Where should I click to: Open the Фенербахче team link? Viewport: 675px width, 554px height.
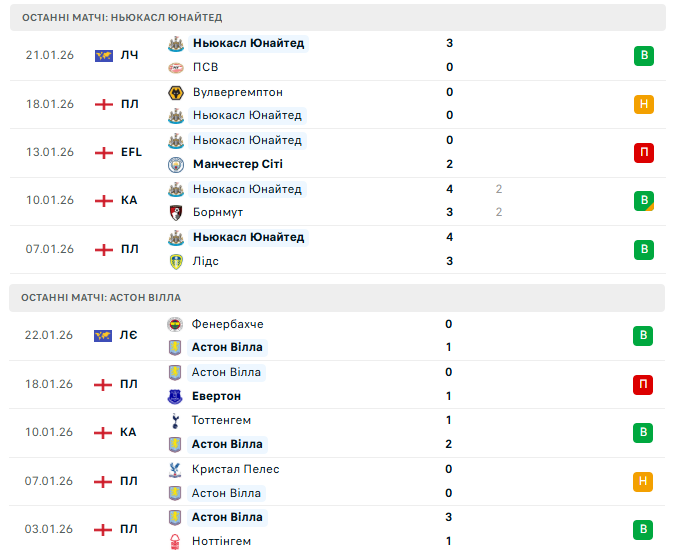click(227, 325)
